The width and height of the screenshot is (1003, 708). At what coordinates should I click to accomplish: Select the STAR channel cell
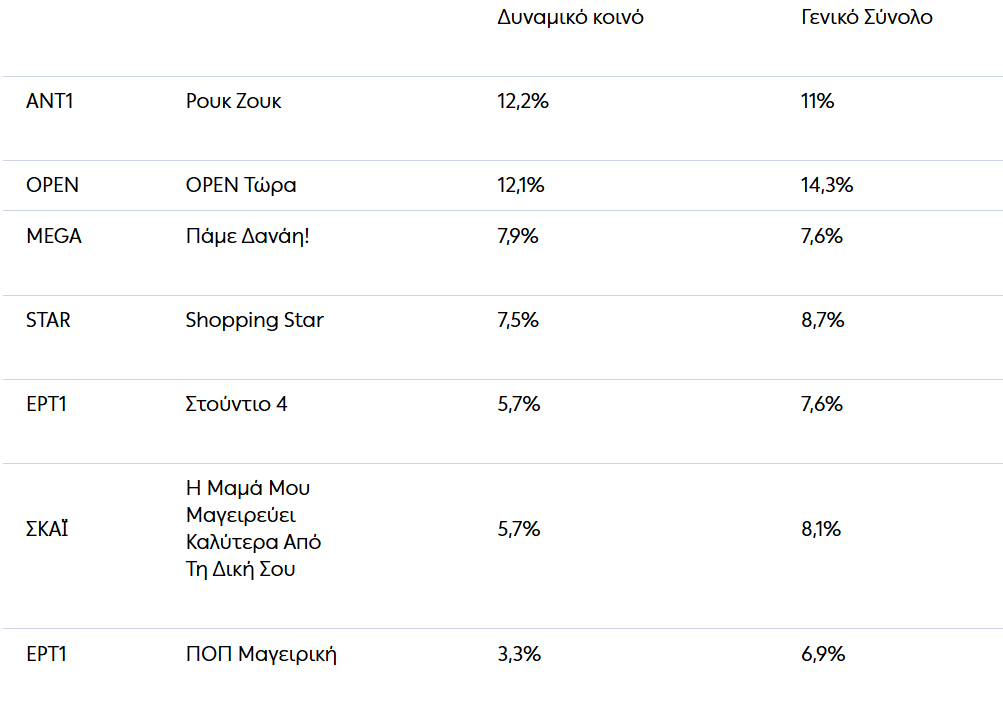(49, 320)
